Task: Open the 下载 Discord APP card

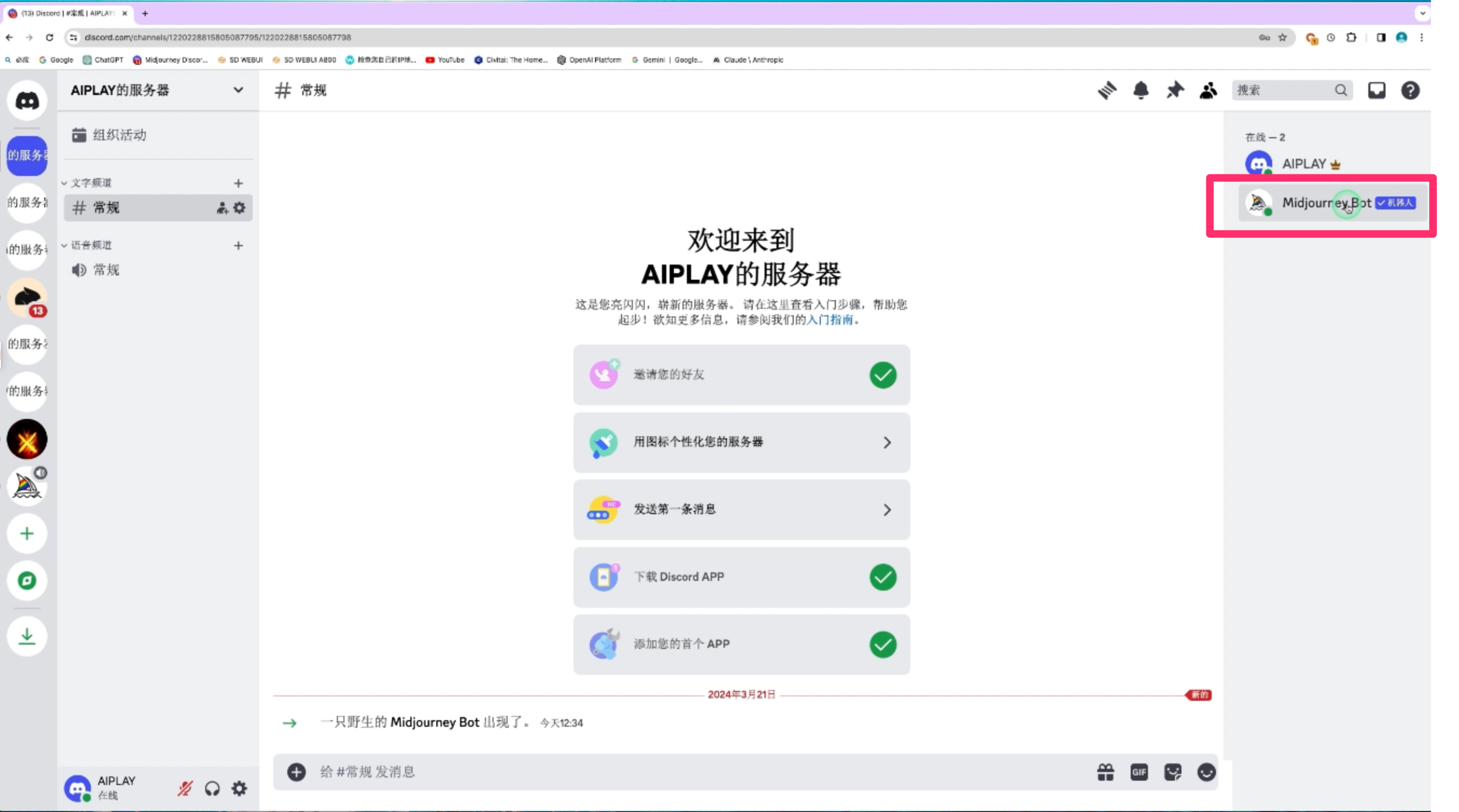Action: (741, 577)
